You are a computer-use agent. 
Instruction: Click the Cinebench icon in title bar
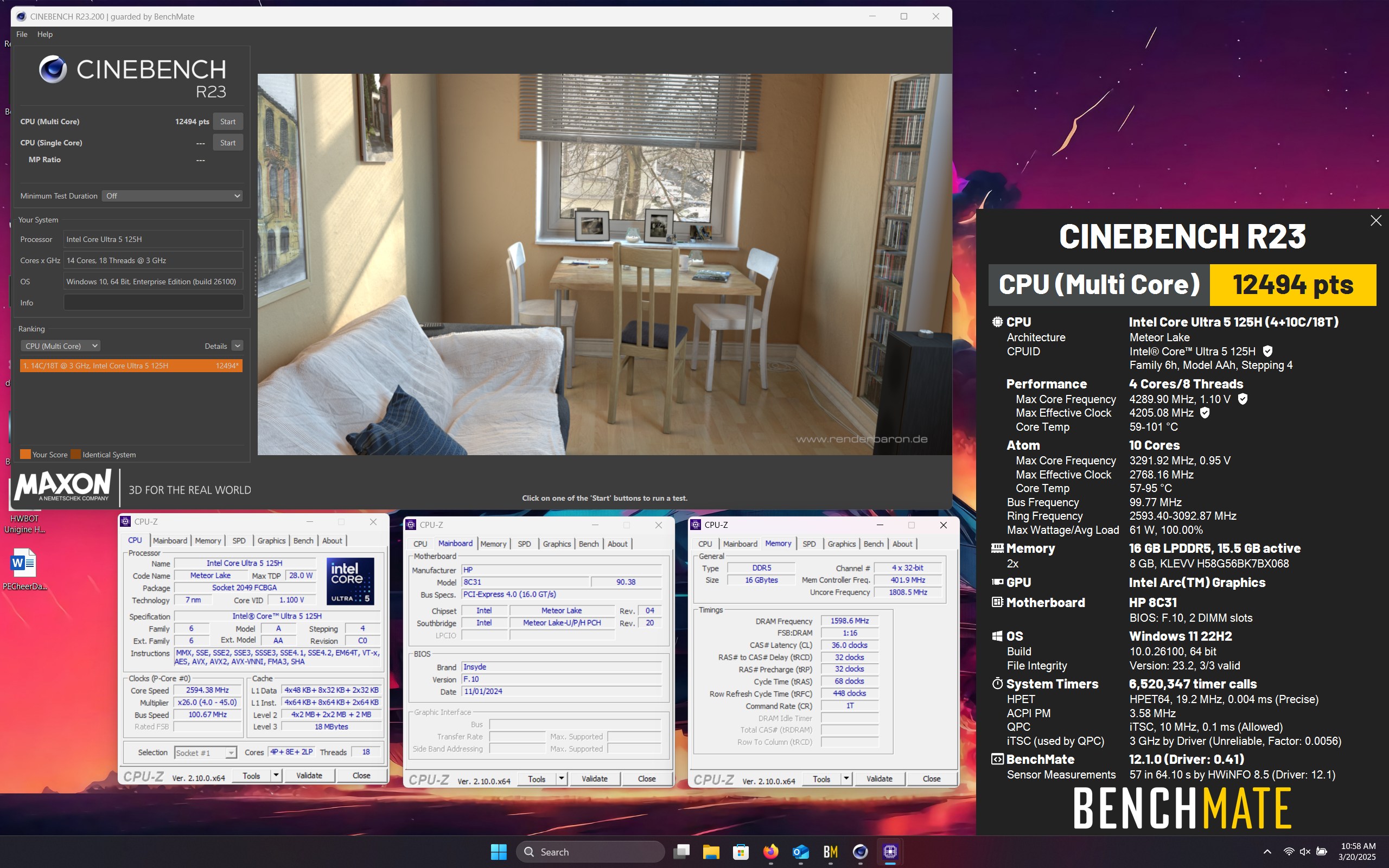21,17
